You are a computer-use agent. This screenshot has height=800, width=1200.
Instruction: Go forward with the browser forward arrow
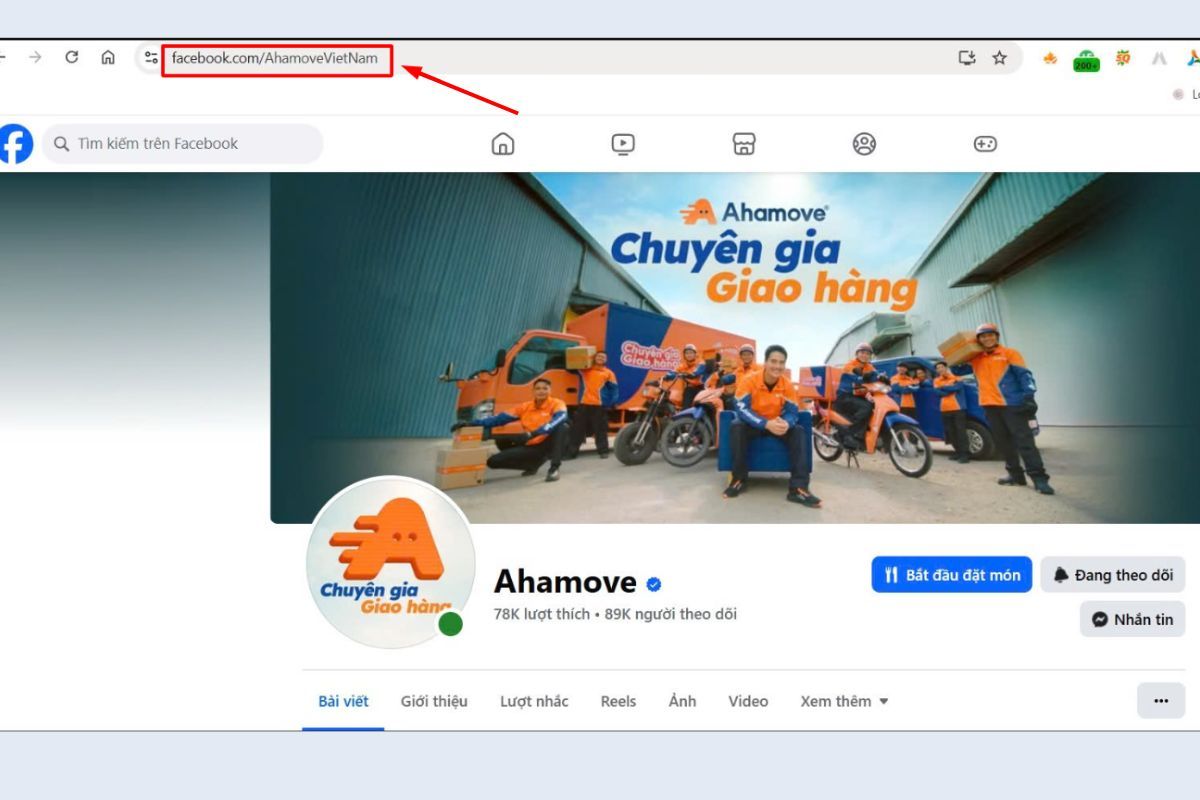click(x=35, y=58)
